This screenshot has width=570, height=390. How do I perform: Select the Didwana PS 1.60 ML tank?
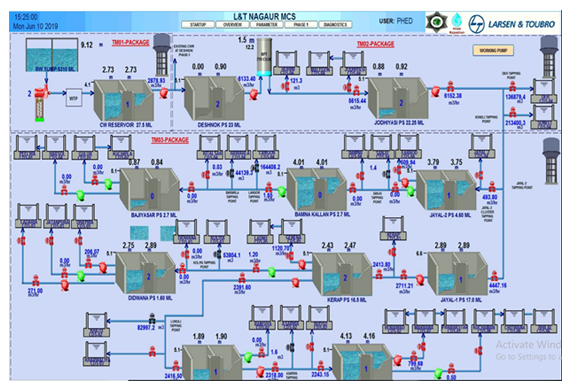tap(146, 273)
